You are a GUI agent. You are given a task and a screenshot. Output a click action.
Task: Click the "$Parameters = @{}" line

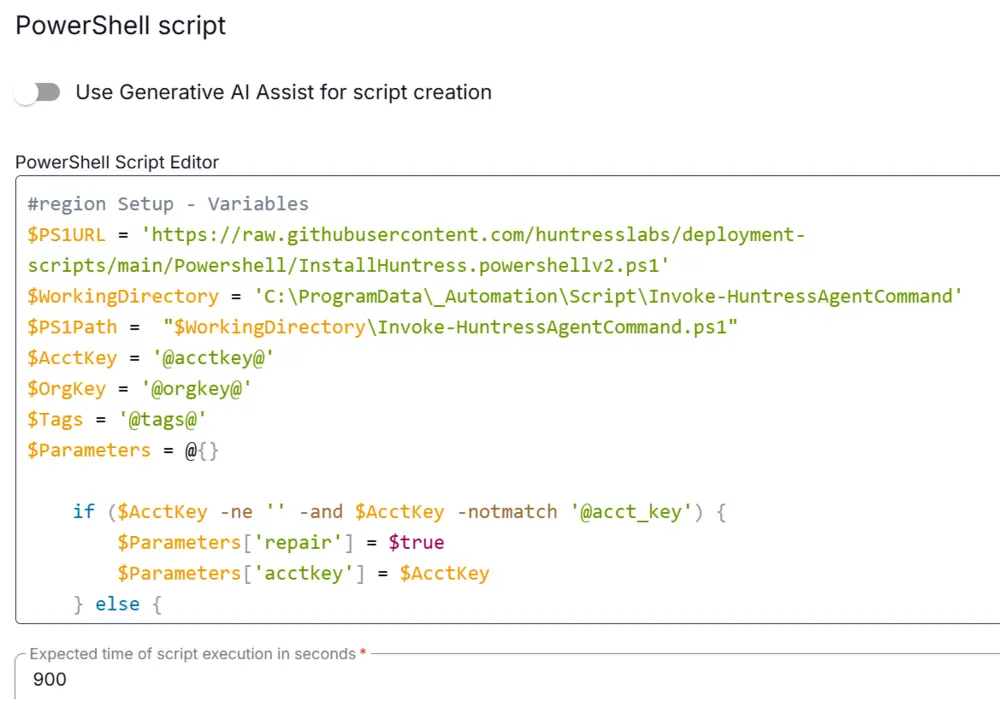pyautogui.click(x=123, y=450)
